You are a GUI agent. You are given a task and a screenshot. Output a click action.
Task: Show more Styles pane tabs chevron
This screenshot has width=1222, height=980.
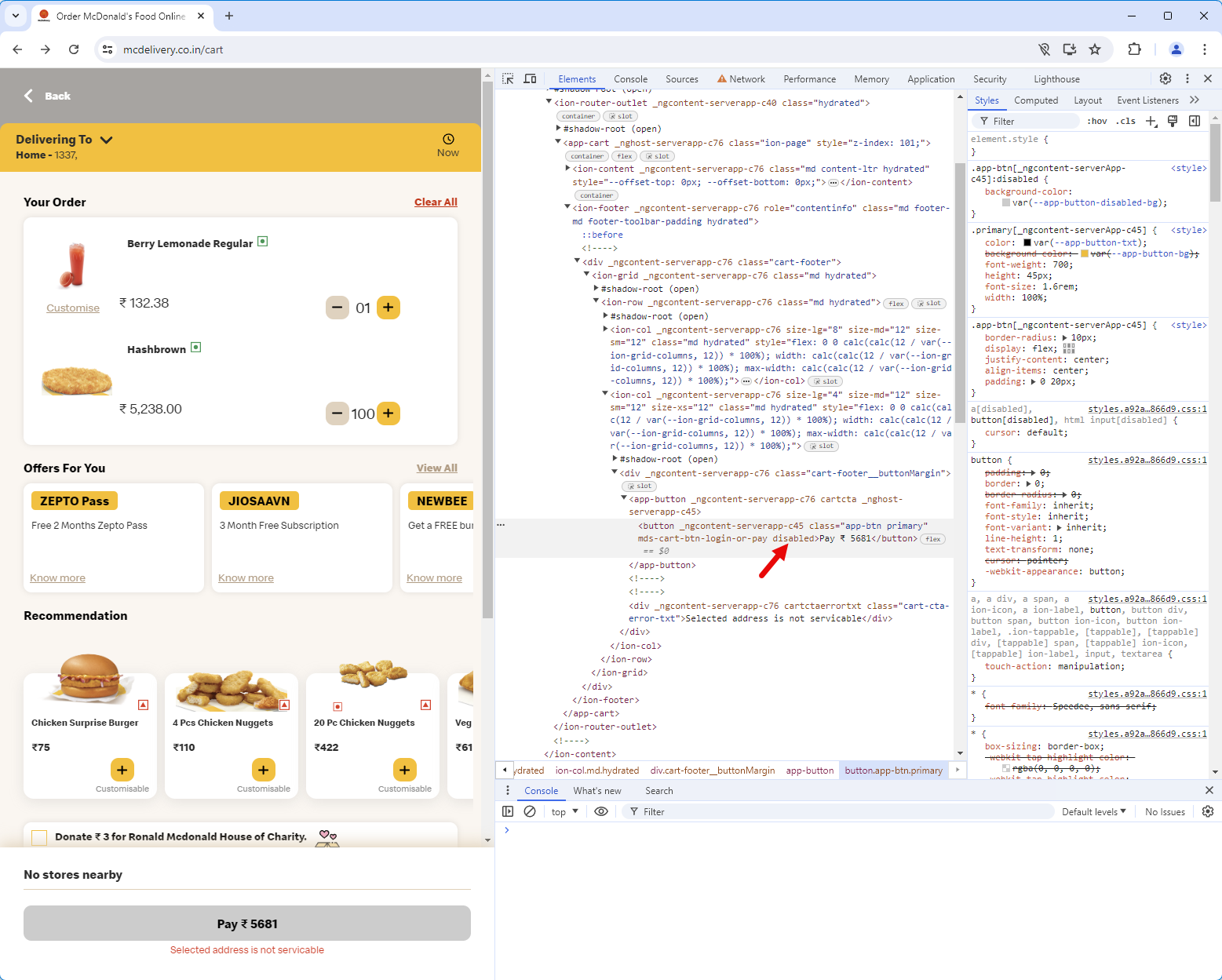click(1195, 100)
